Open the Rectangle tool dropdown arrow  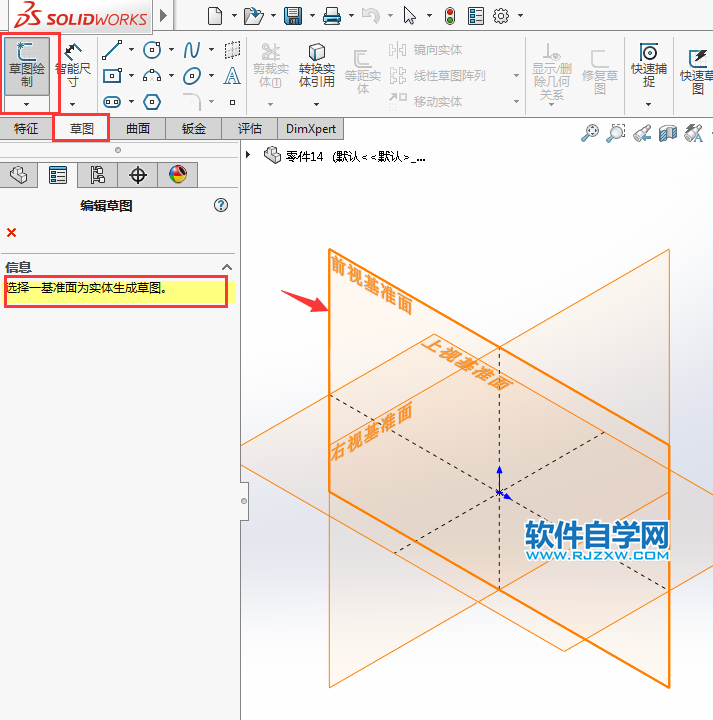click(131, 75)
